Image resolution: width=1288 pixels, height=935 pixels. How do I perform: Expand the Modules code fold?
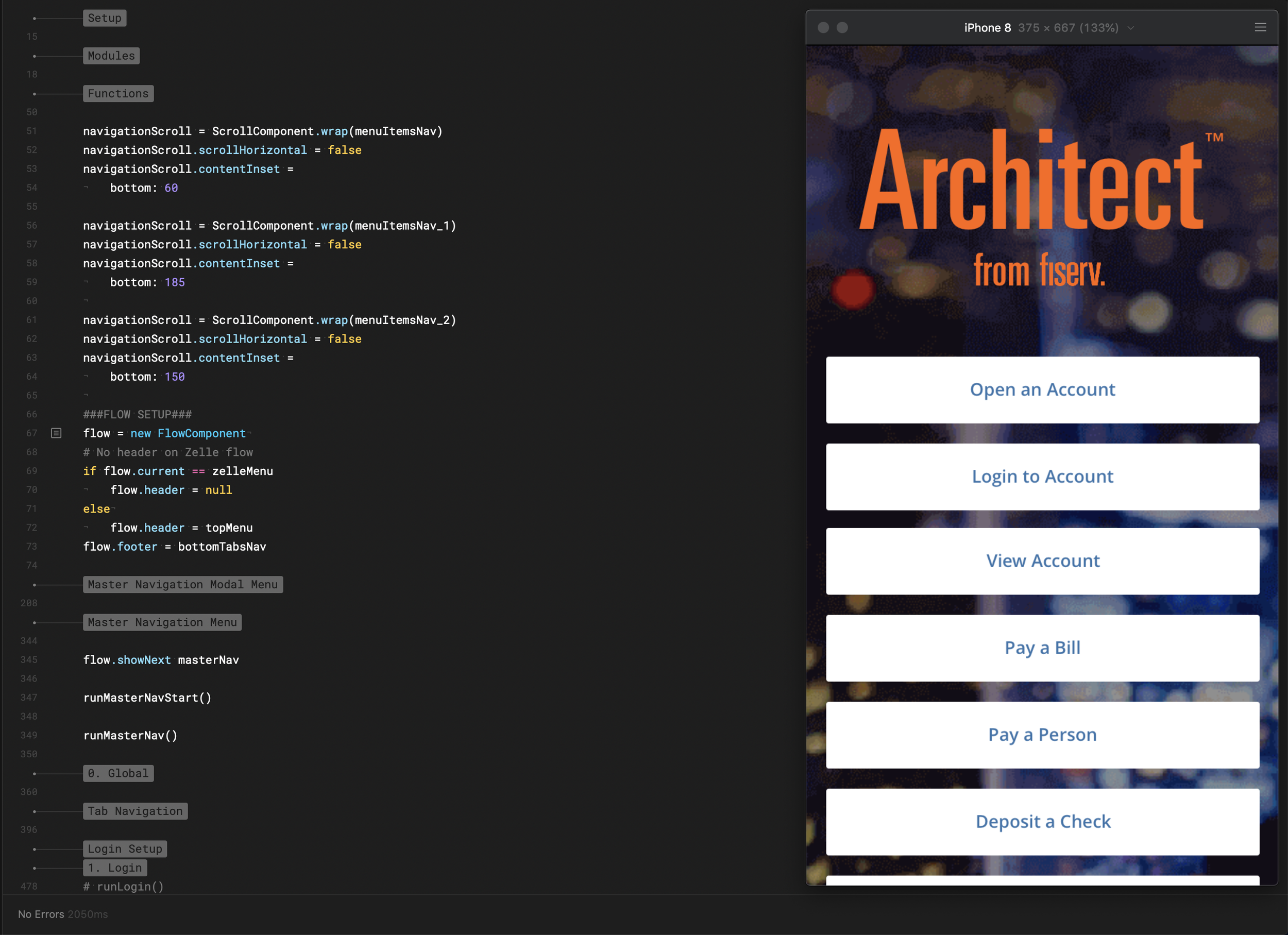pyautogui.click(x=111, y=56)
